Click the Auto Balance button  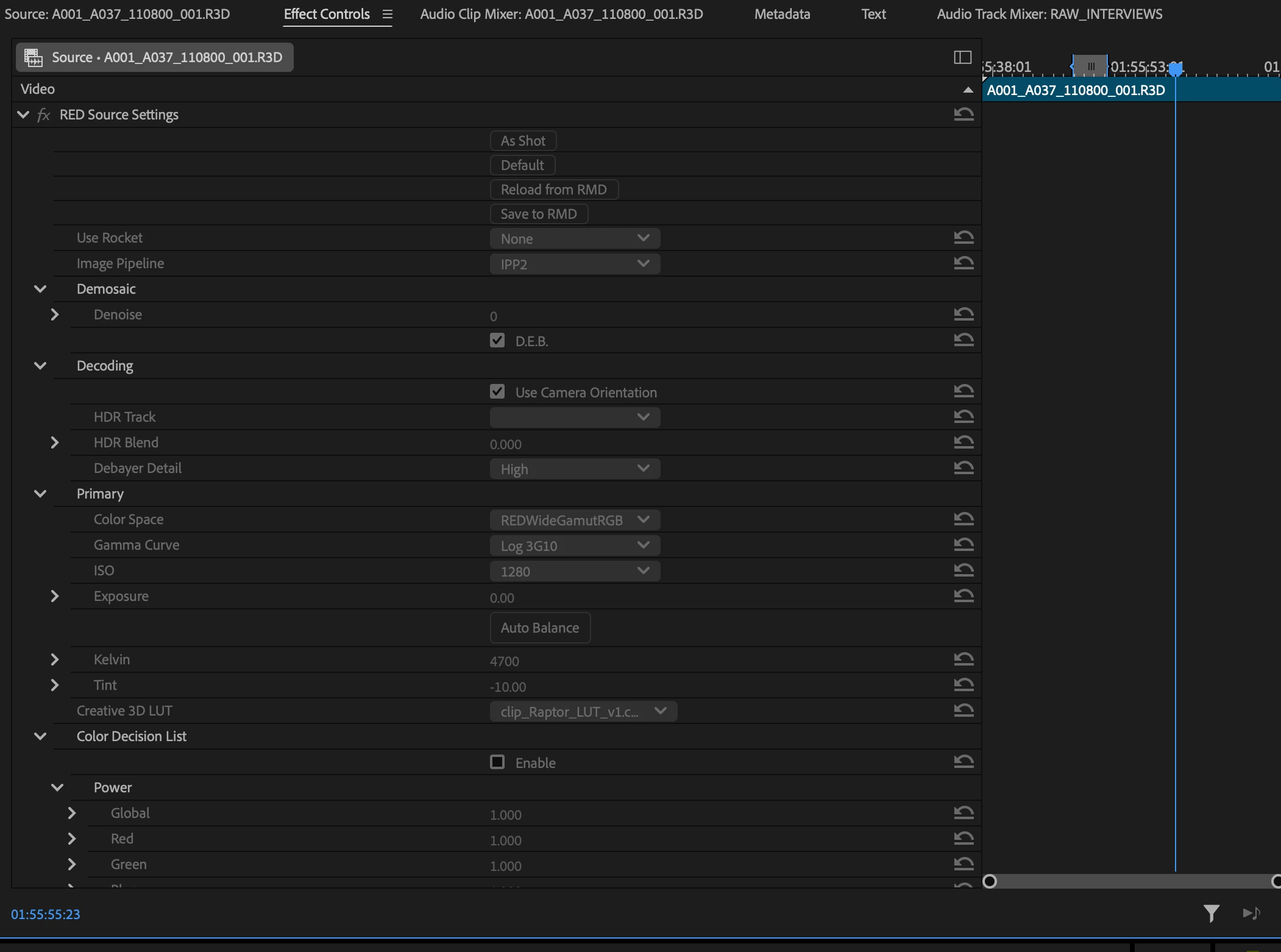tap(540, 628)
